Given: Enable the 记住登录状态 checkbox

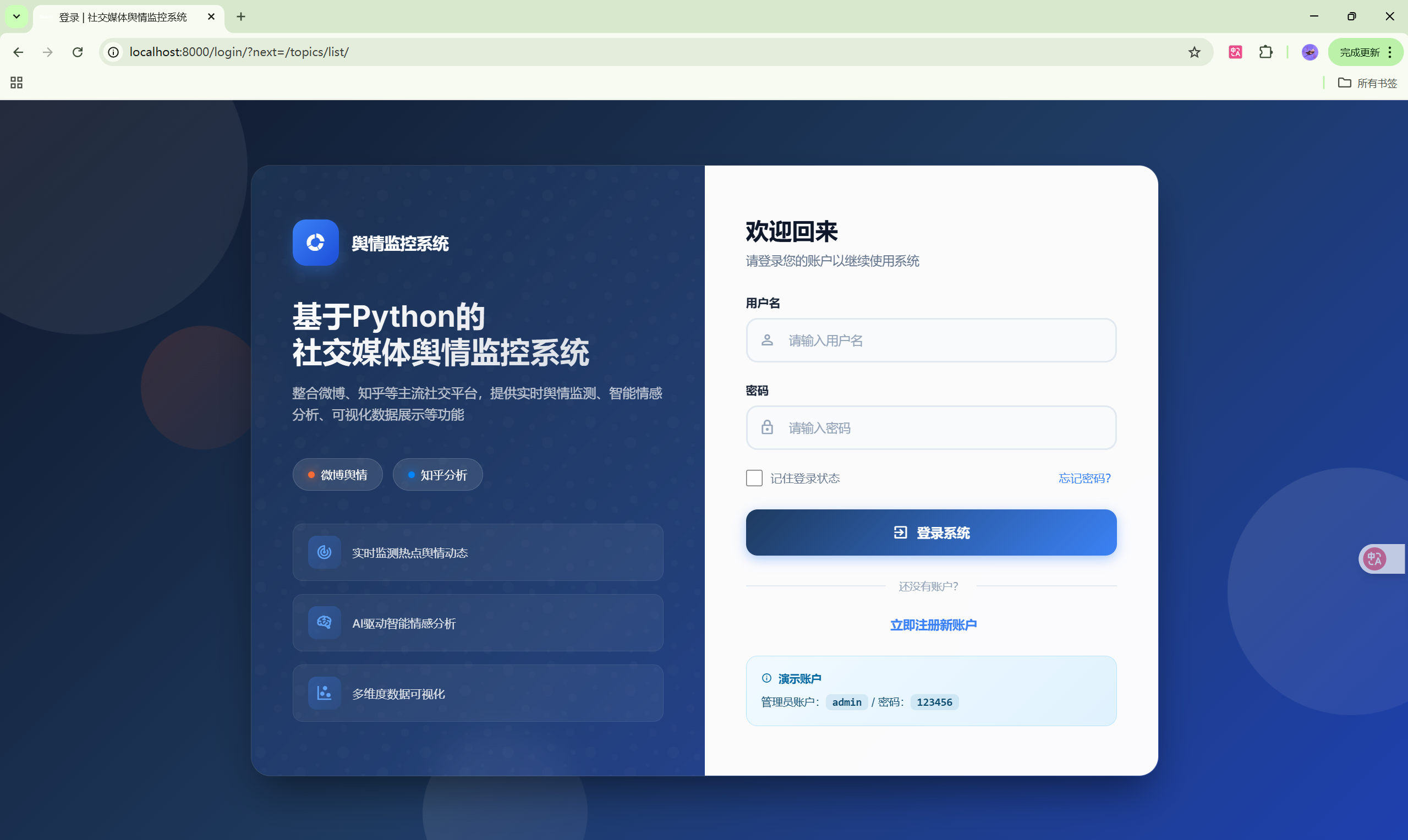Looking at the screenshot, I should tap(754, 477).
